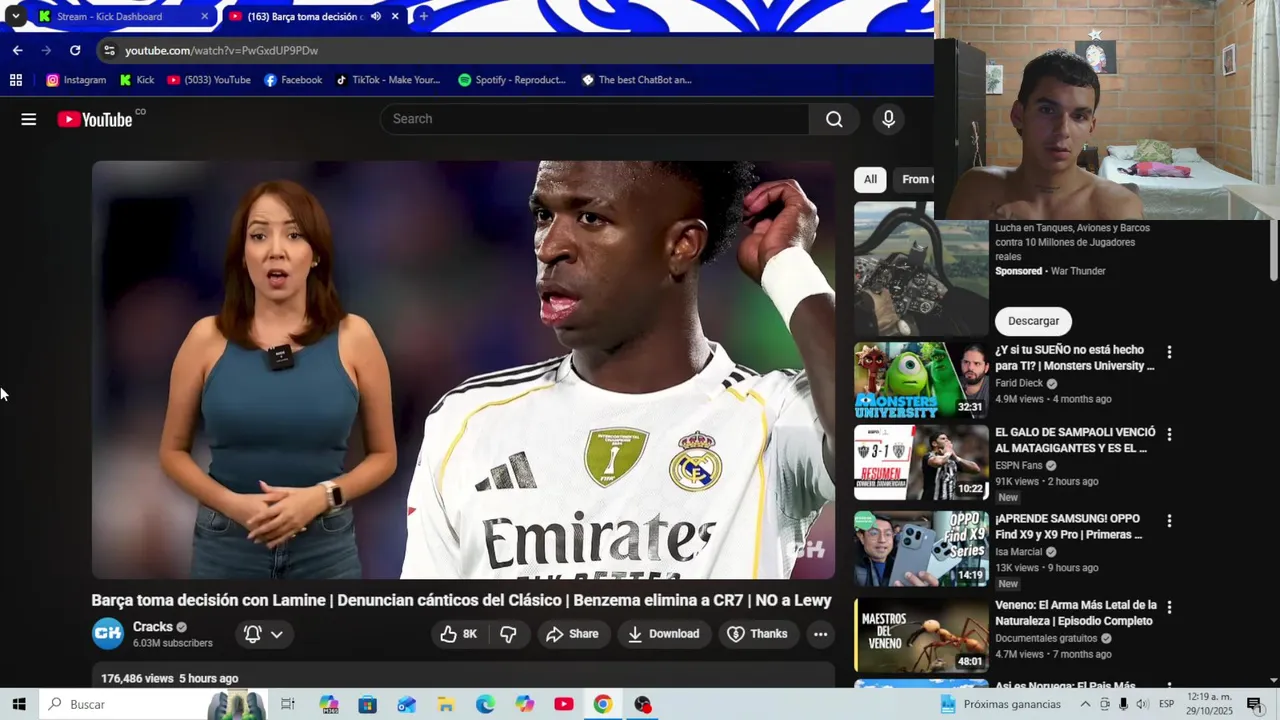
Task: Open the Cracks channel name link
Action: pyautogui.click(x=153, y=627)
